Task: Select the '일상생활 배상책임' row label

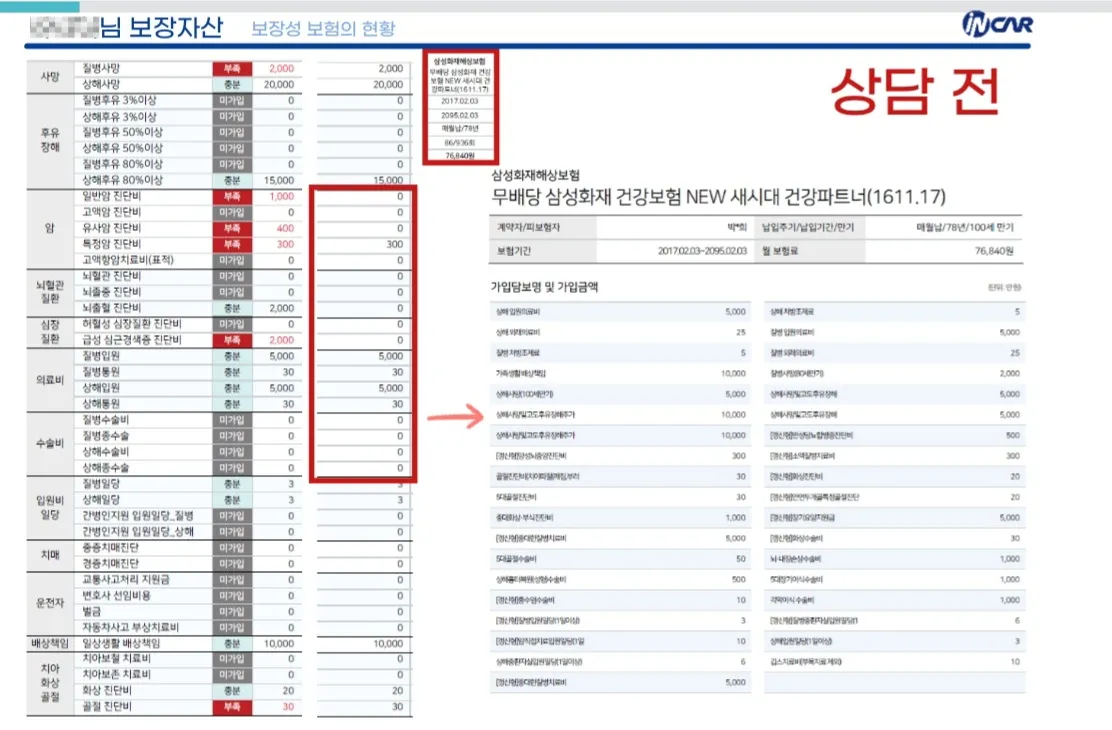Action: click(121, 643)
